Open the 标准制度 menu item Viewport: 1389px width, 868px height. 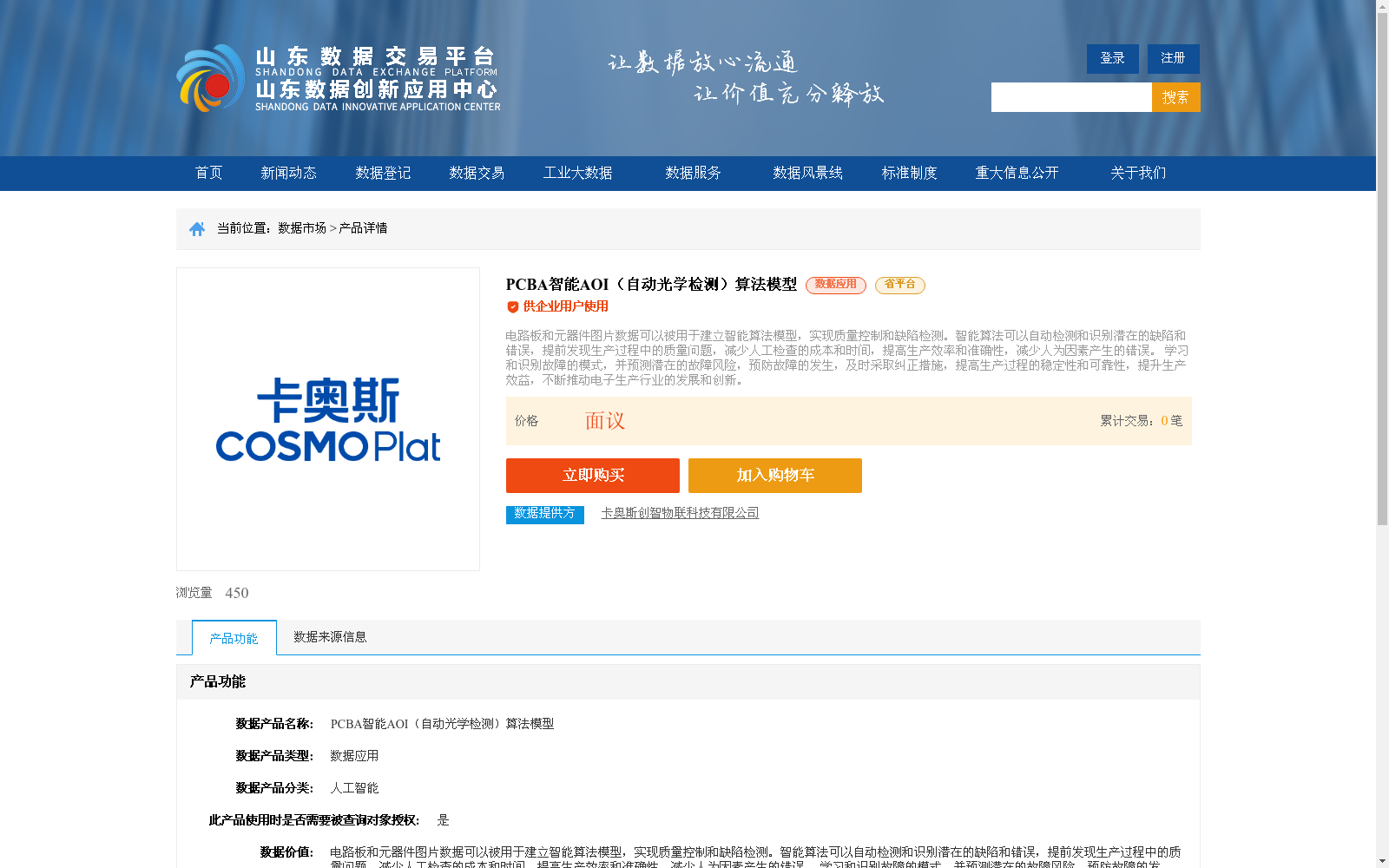[910, 173]
